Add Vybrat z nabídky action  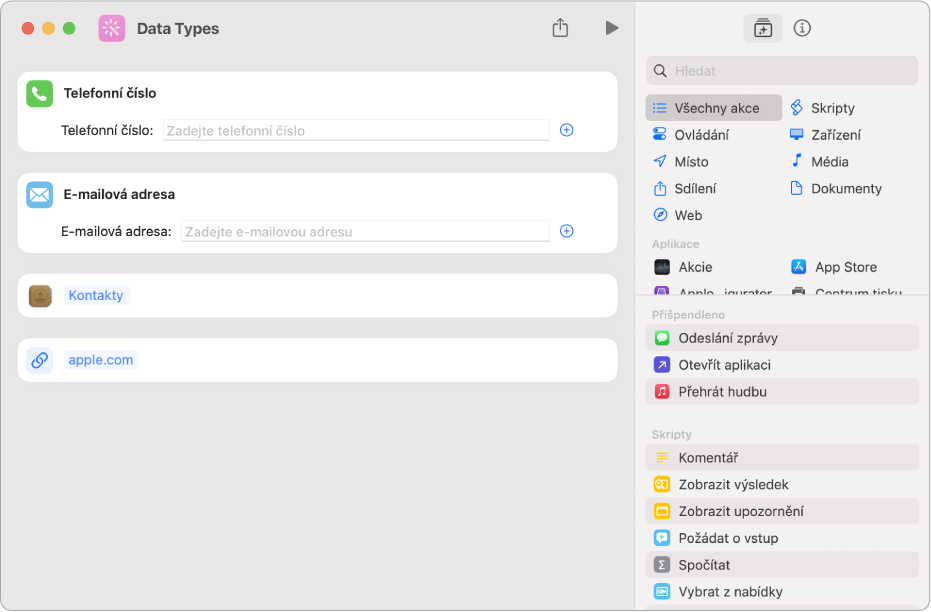pyautogui.click(x=782, y=591)
